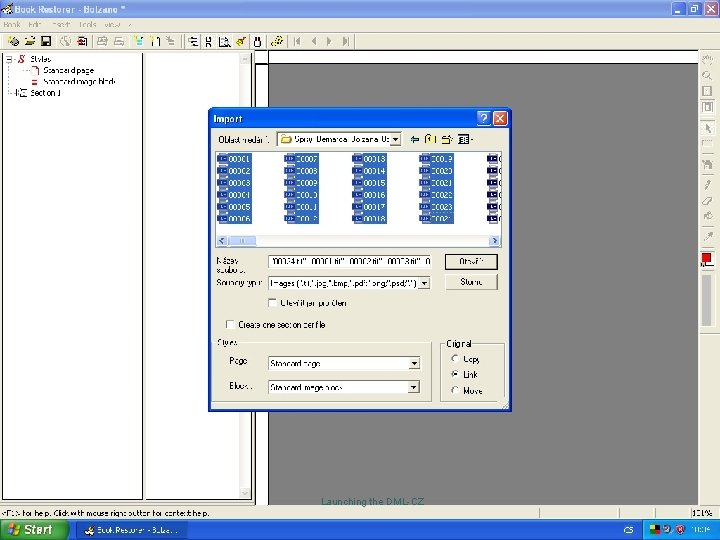Select Standard page in styles tree
The width and height of the screenshot is (720, 540).
[x=68, y=70]
